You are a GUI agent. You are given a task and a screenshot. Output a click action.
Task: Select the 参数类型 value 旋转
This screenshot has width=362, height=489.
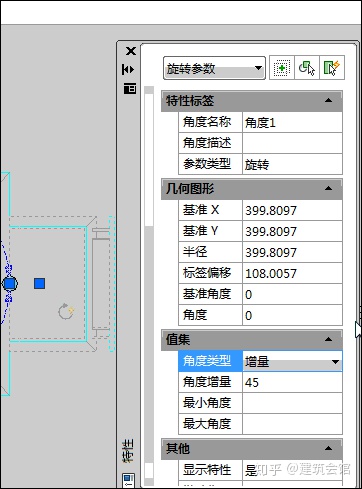(292, 164)
